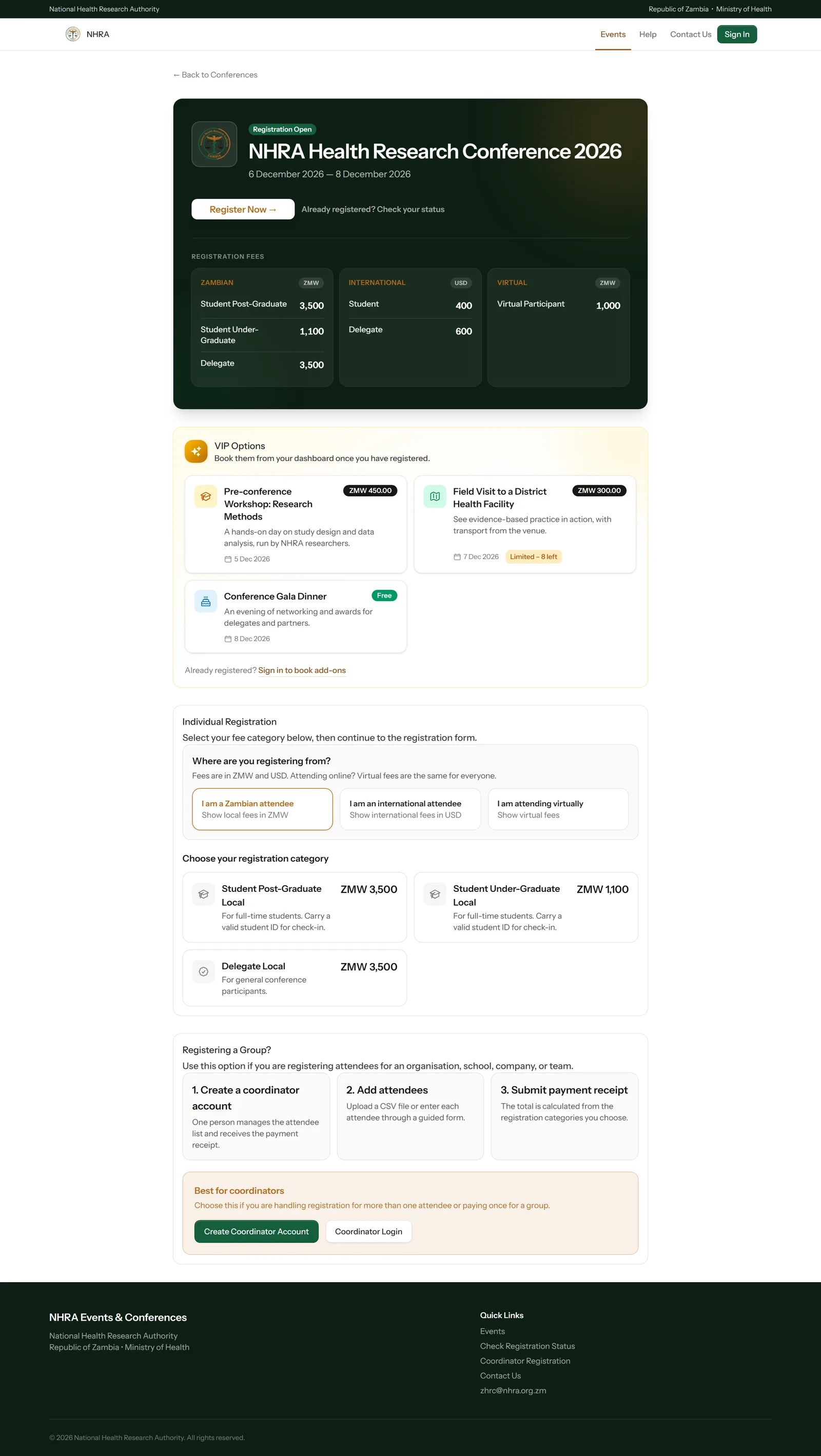This screenshot has height=1456, width=821.
Task: Select the I am a Zambian attendee option
Action: tap(262, 809)
